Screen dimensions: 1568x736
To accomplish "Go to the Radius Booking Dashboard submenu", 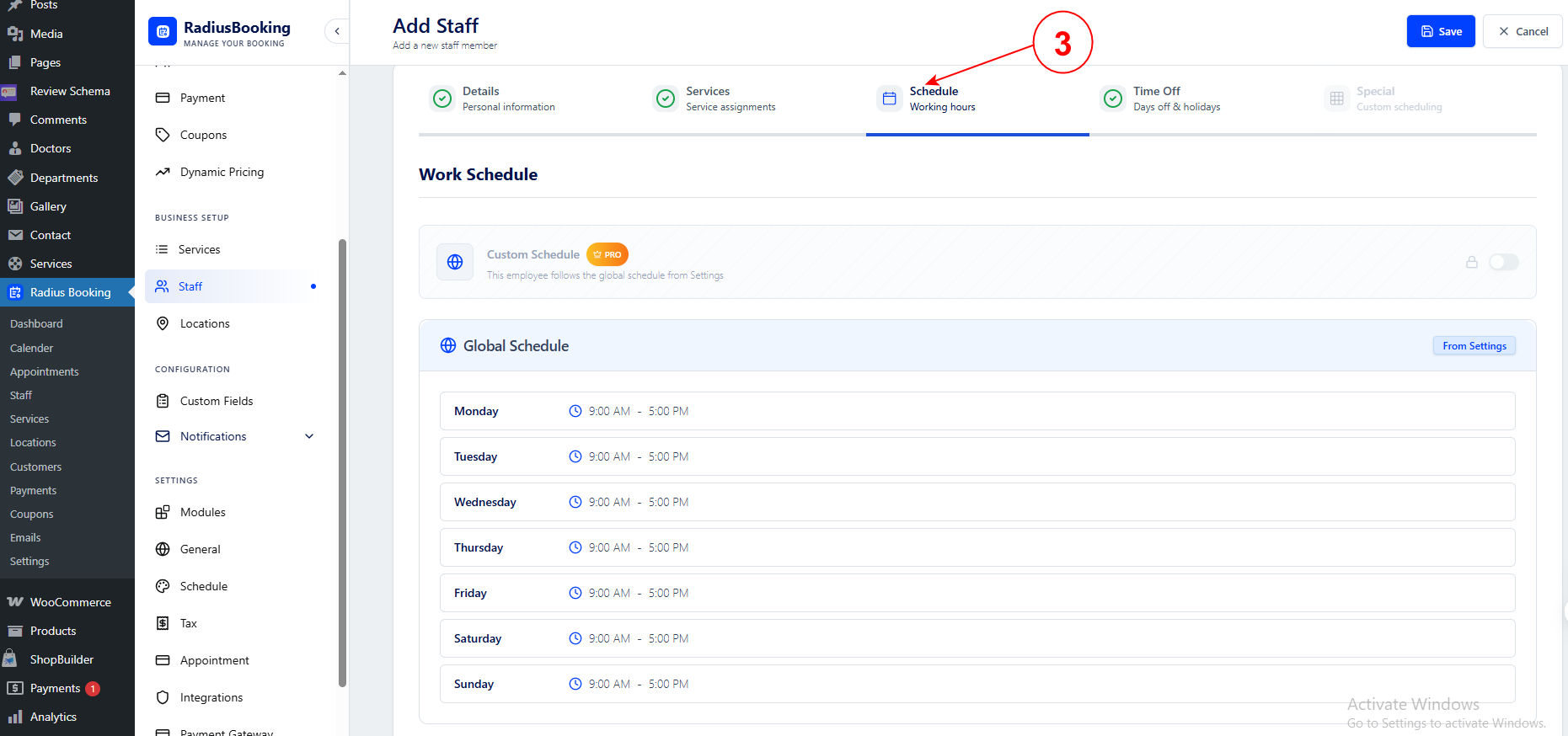I will point(36,323).
